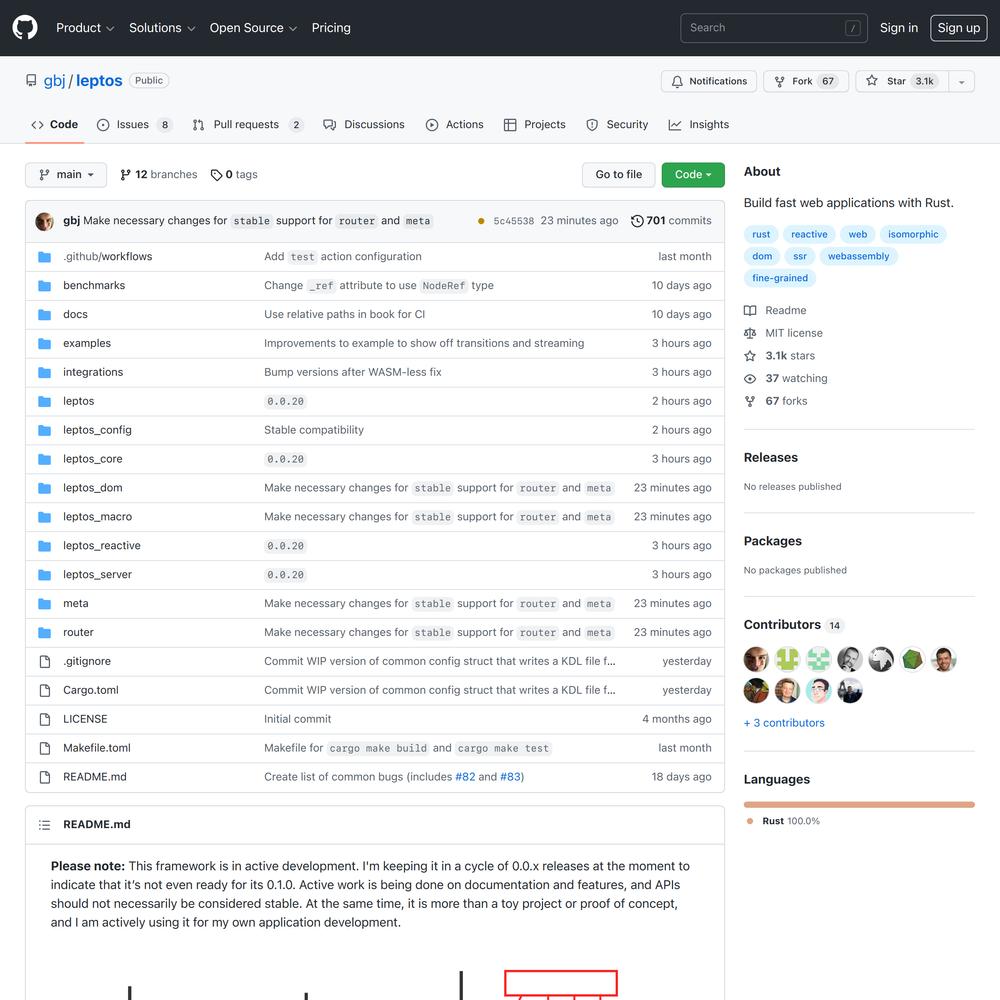
Task: Open the GitHub logo home link
Action: [25, 27]
